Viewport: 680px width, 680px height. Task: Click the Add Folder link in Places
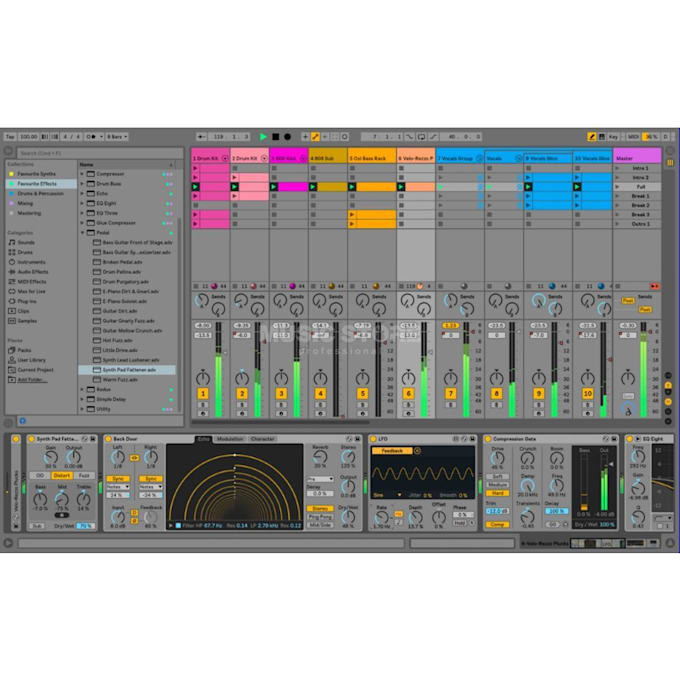pyautogui.click(x=33, y=379)
